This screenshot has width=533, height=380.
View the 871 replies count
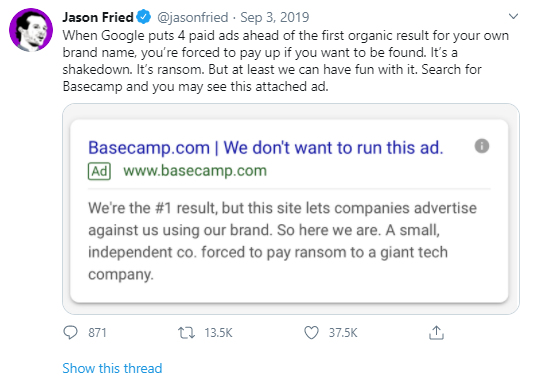(97, 332)
